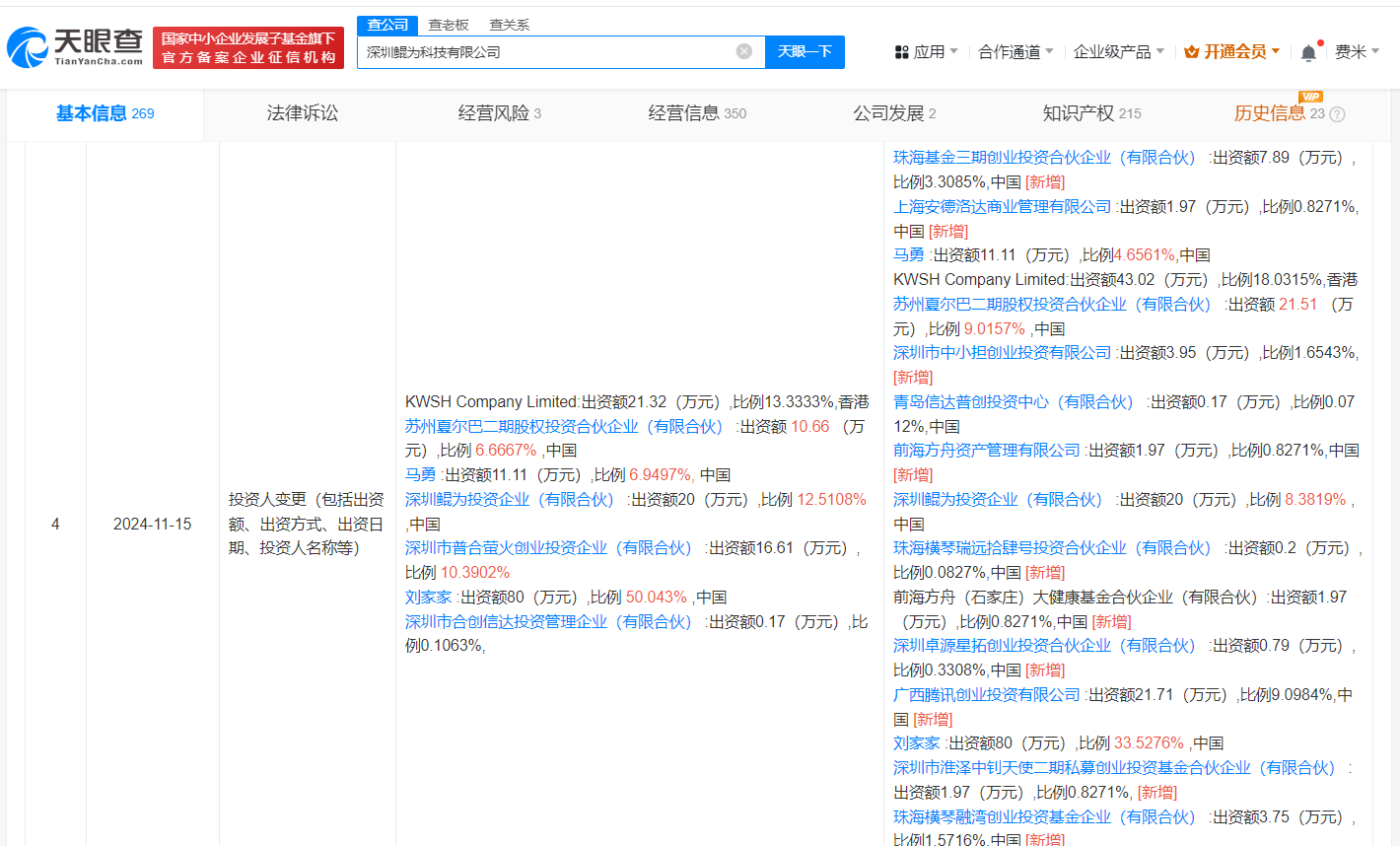Click into the company search input field
This screenshot has width=1400, height=846.
547,52
